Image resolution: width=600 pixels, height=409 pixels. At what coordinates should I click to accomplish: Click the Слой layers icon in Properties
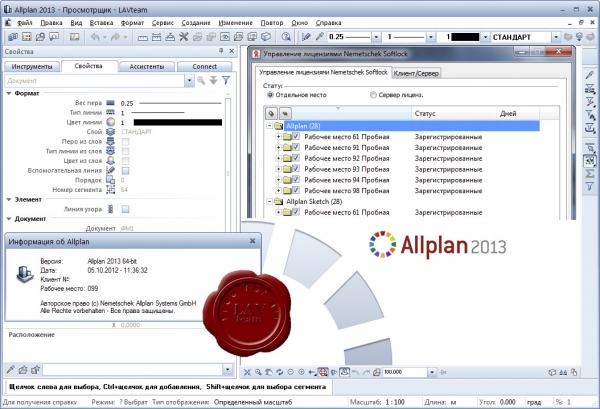110,132
